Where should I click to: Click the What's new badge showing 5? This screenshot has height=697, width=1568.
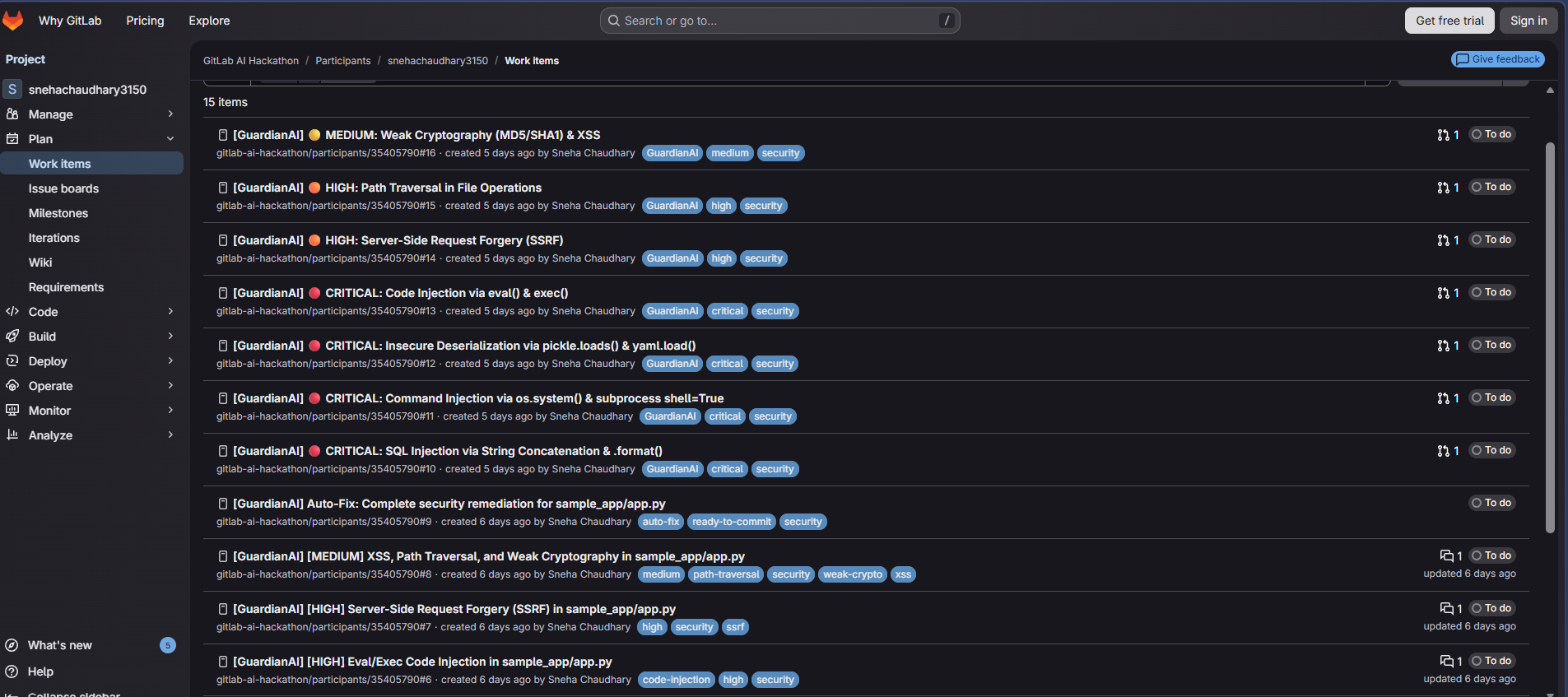pyautogui.click(x=168, y=645)
